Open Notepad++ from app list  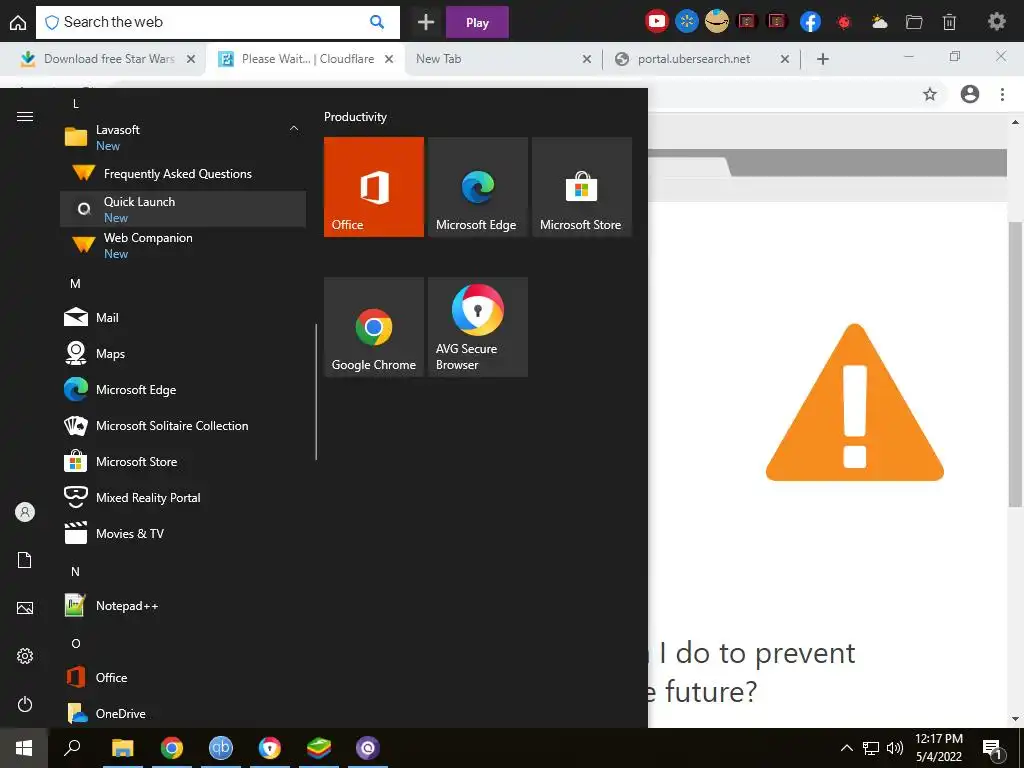(x=183, y=605)
